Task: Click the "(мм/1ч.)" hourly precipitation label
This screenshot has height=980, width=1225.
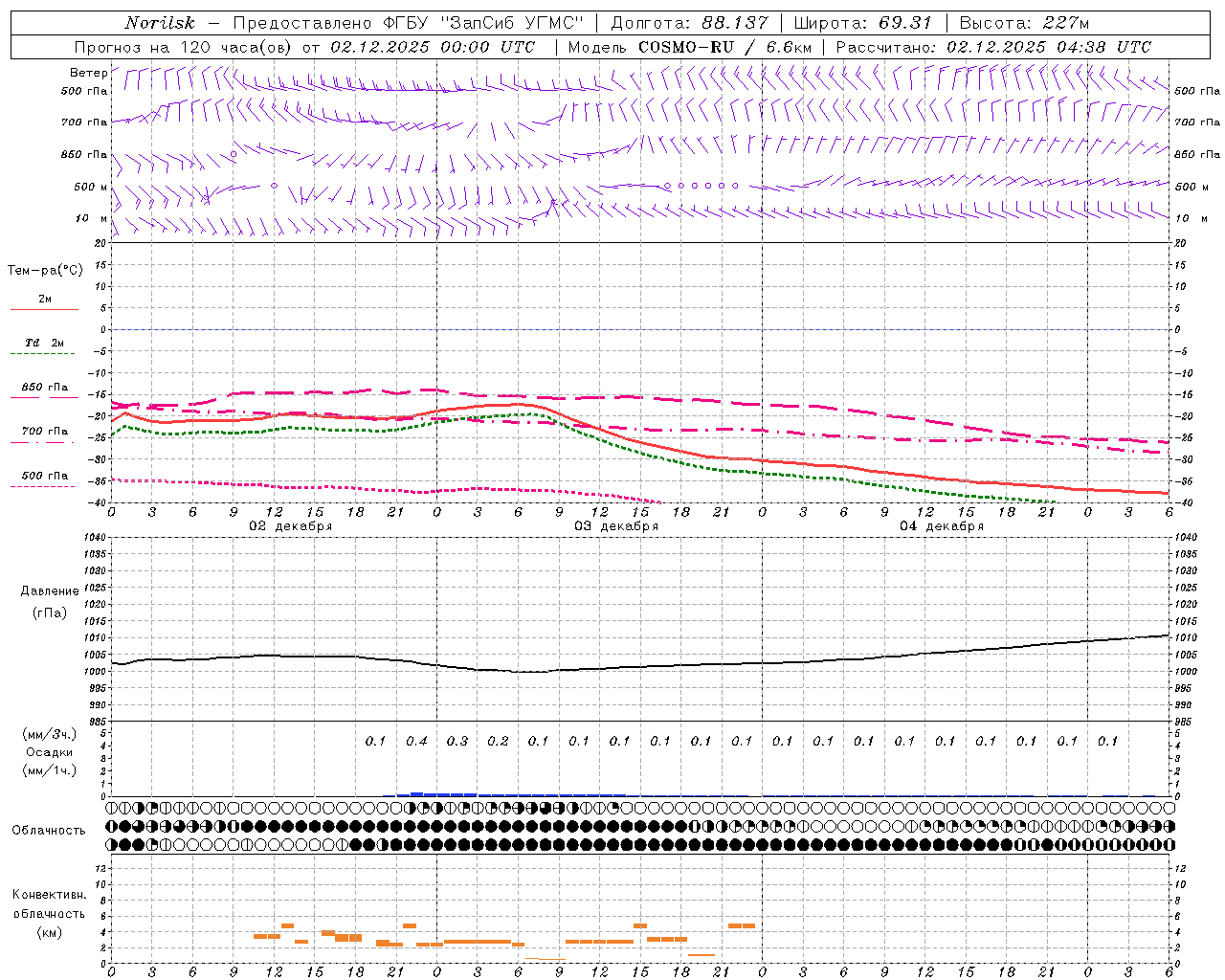Action: coord(50,770)
